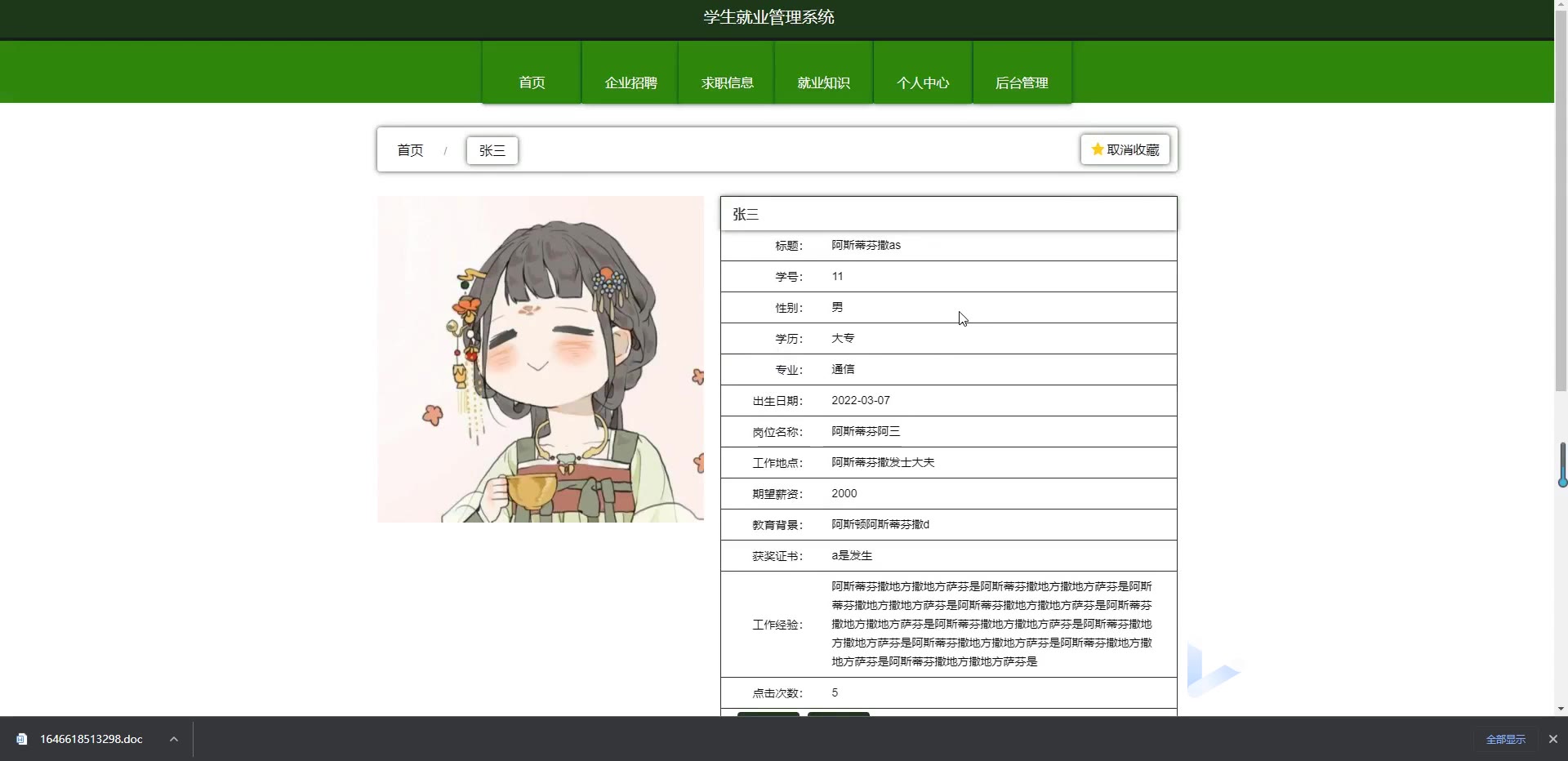The image size is (1568, 761).
Task: Open the 首页 navigation tab
Action: coord(532,73)
